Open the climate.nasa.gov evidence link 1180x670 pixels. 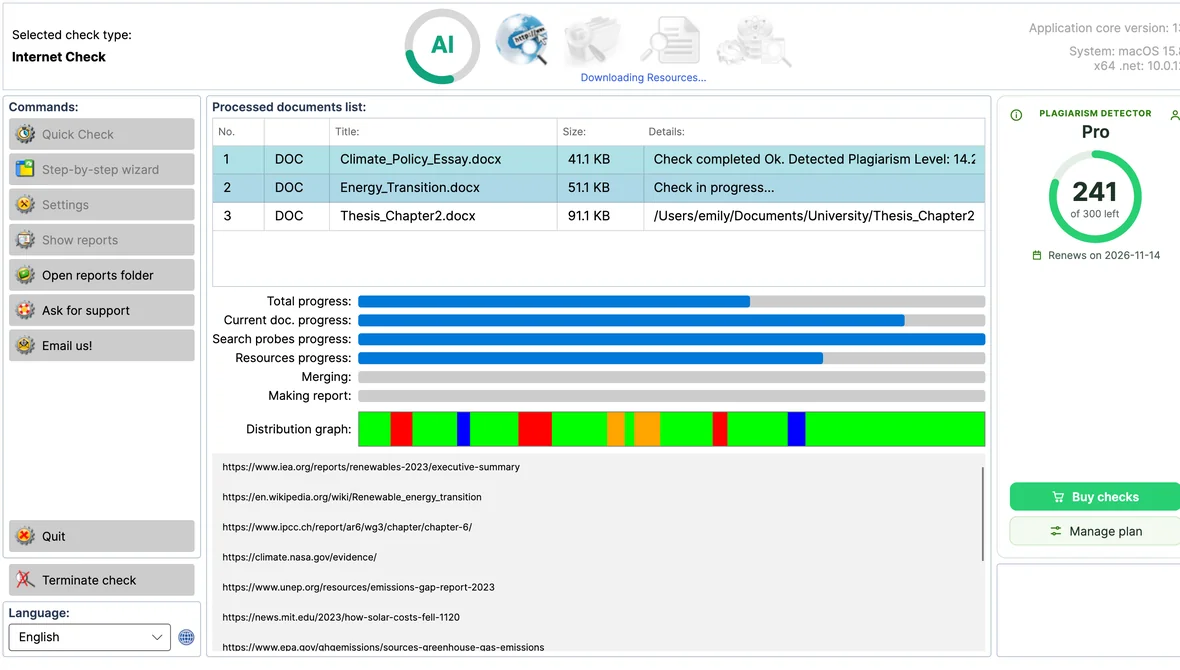[300, 558]
